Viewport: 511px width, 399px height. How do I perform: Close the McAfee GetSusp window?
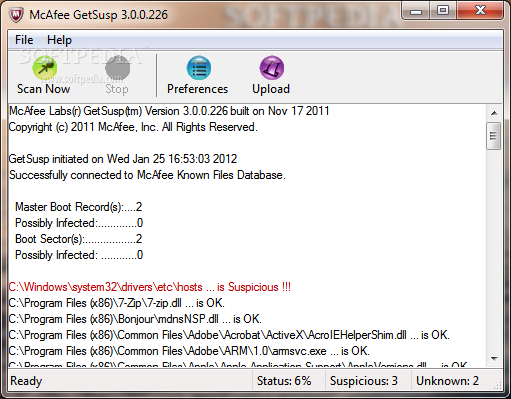[480, 11]
